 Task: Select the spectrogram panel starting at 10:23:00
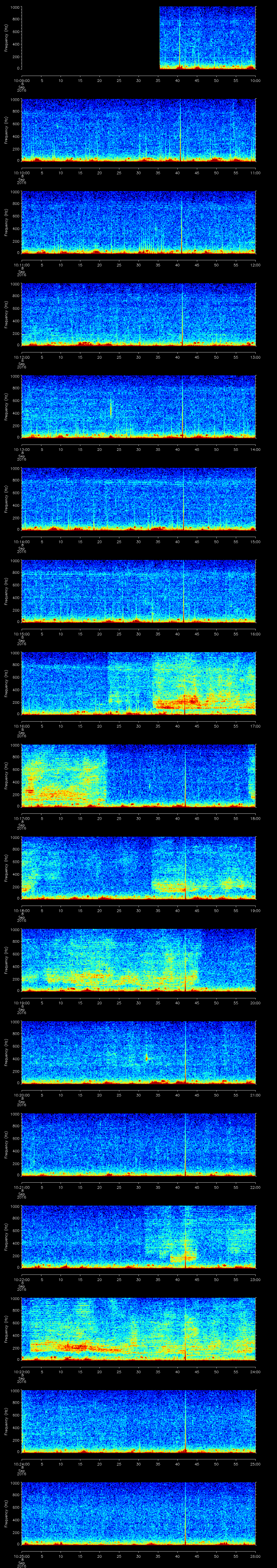coord(139,1329)
